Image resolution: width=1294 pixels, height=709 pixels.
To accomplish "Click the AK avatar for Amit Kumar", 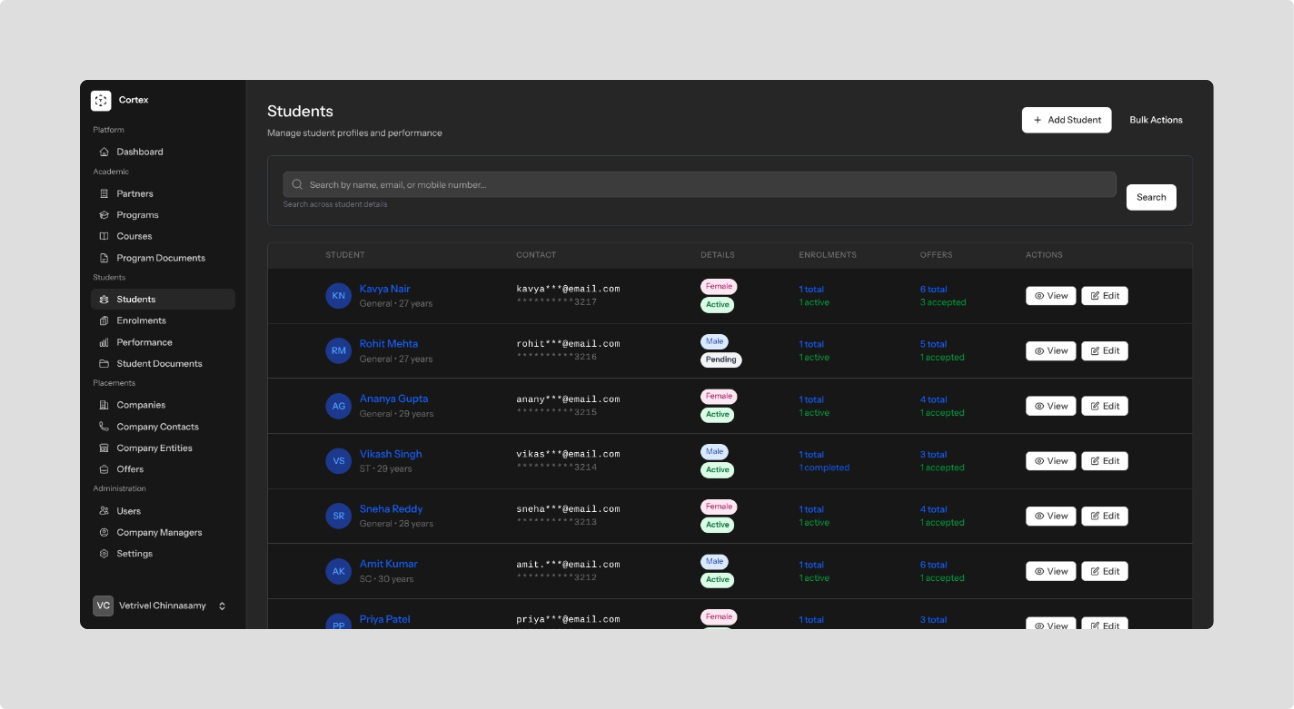I will [x=339, y=571].
